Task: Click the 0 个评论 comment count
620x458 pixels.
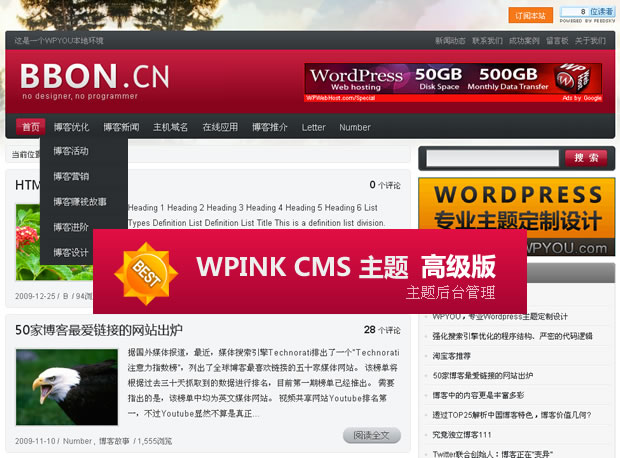Action: coord(385,185)
